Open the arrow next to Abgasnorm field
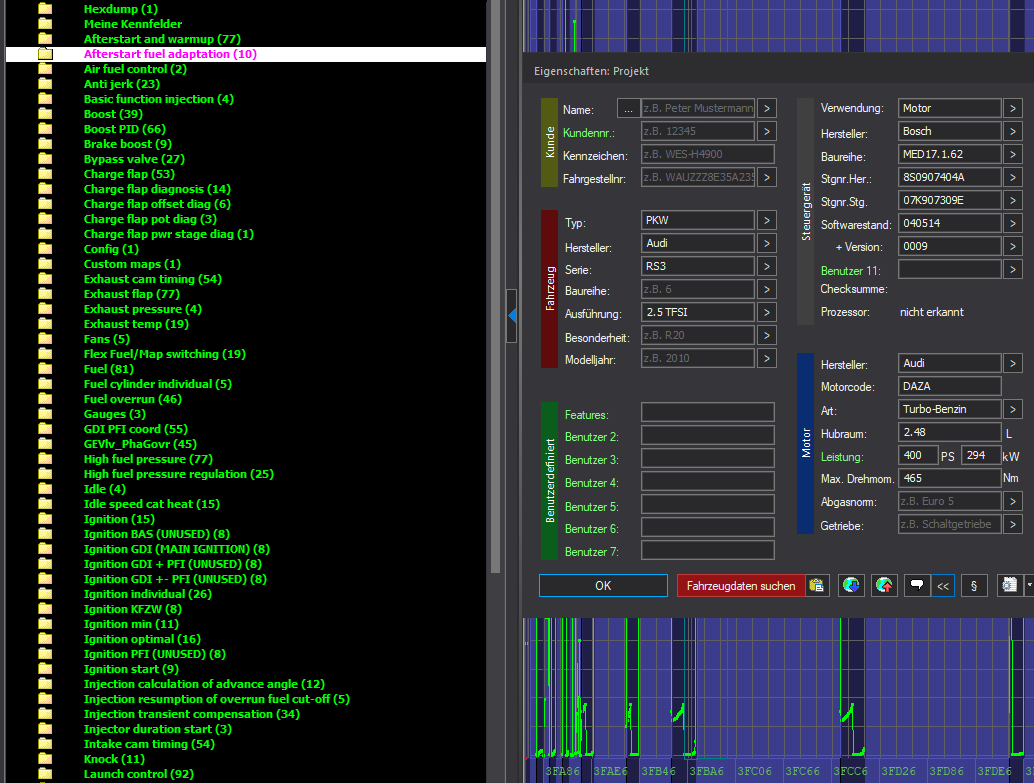This screenshot has height=783, width=1034. click(1013, 501)
